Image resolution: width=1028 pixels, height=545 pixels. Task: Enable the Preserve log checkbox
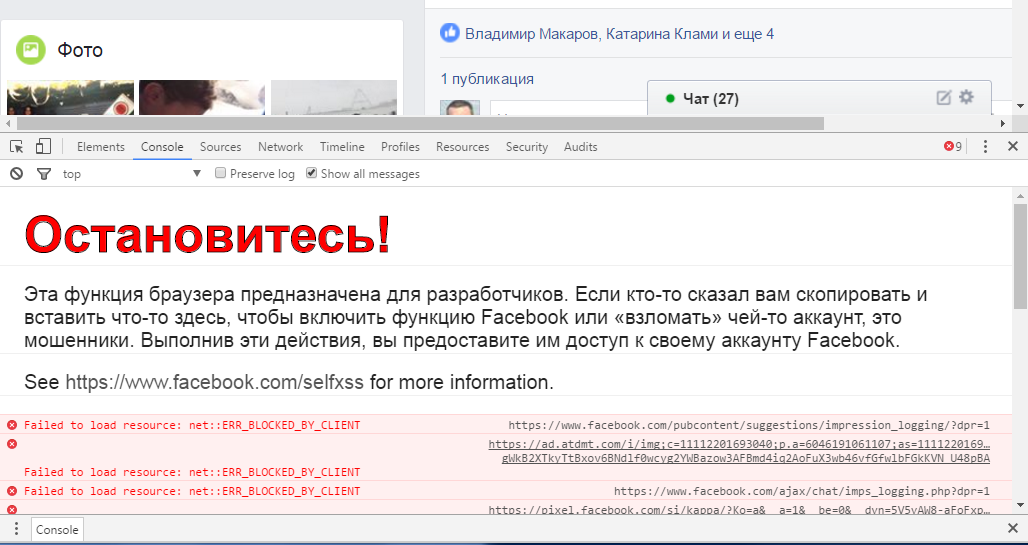[x=221, y=173]
